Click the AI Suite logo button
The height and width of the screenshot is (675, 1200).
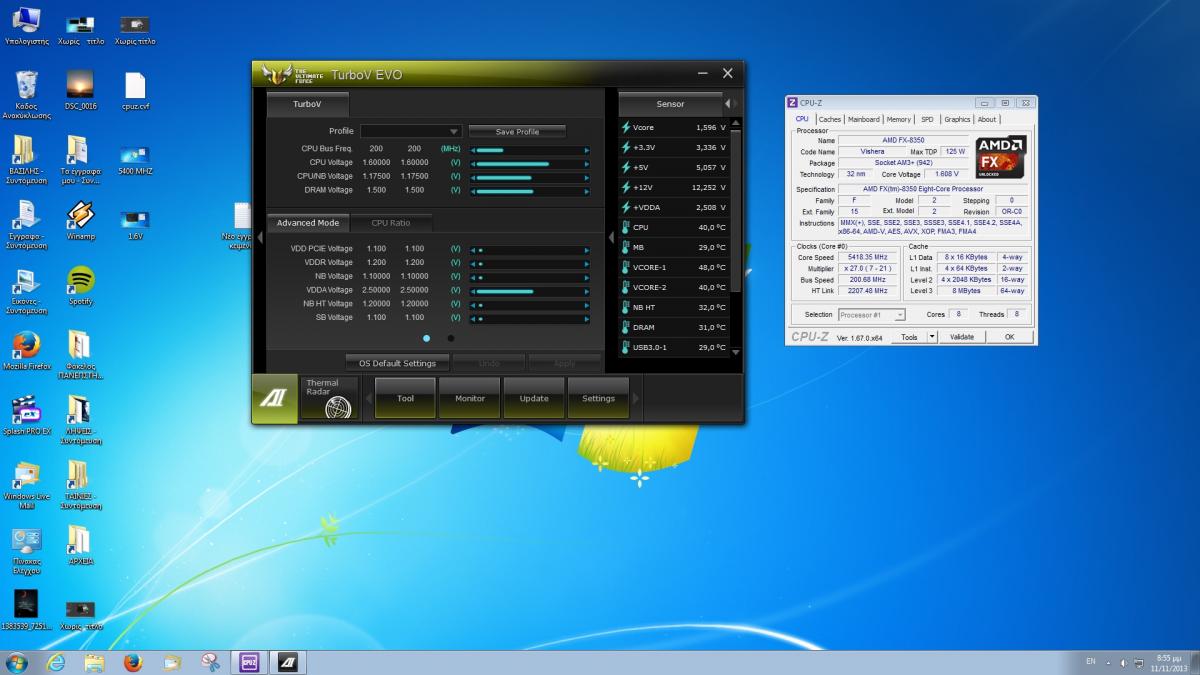[274, 398]
